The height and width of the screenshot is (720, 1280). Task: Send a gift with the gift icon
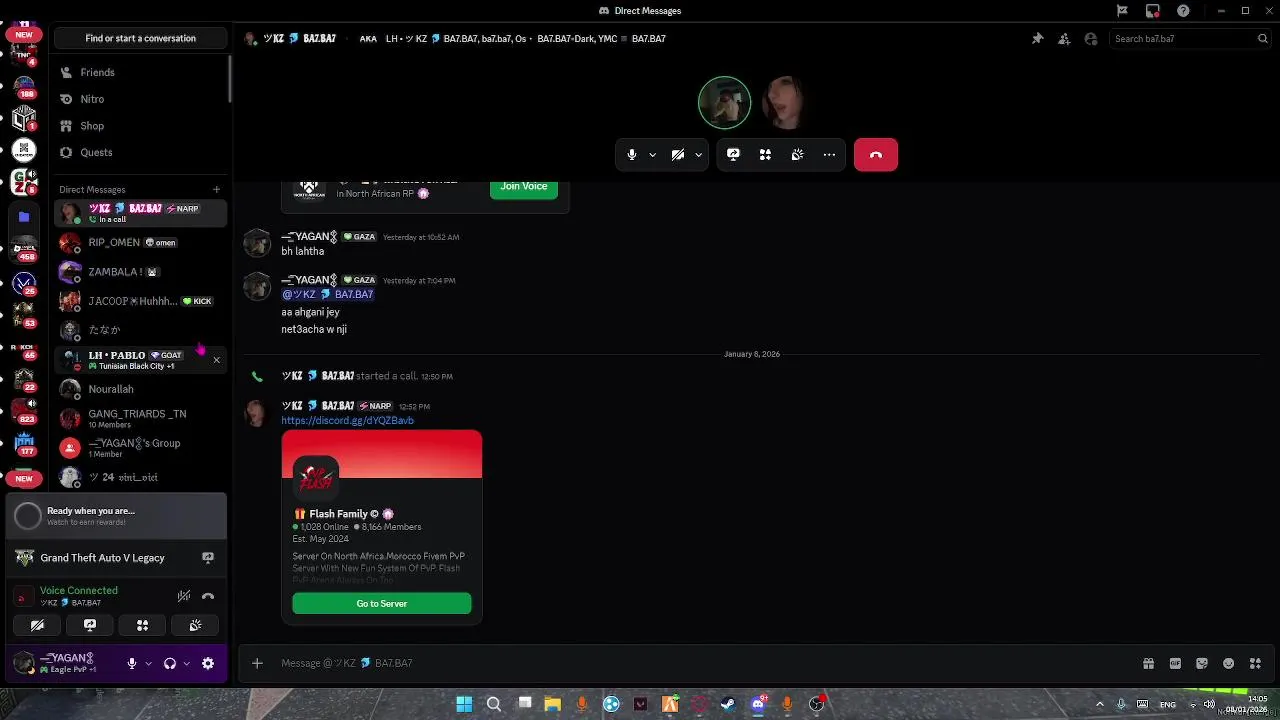pyautogui.click(x=1148, y=663)
